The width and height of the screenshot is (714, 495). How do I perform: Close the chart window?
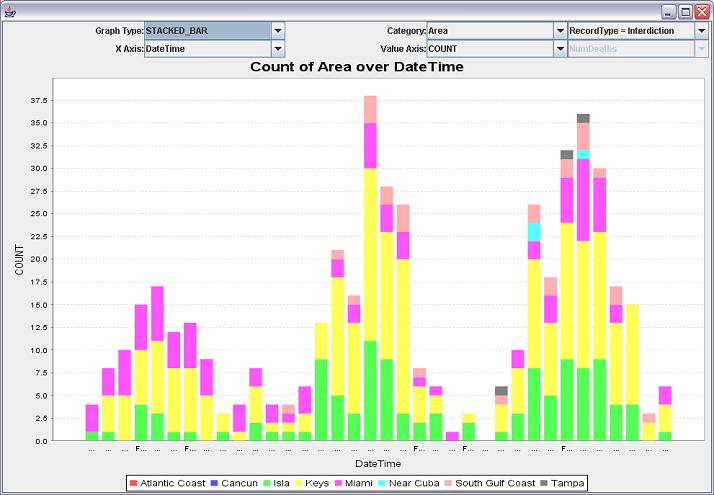[x=702, y=12]
